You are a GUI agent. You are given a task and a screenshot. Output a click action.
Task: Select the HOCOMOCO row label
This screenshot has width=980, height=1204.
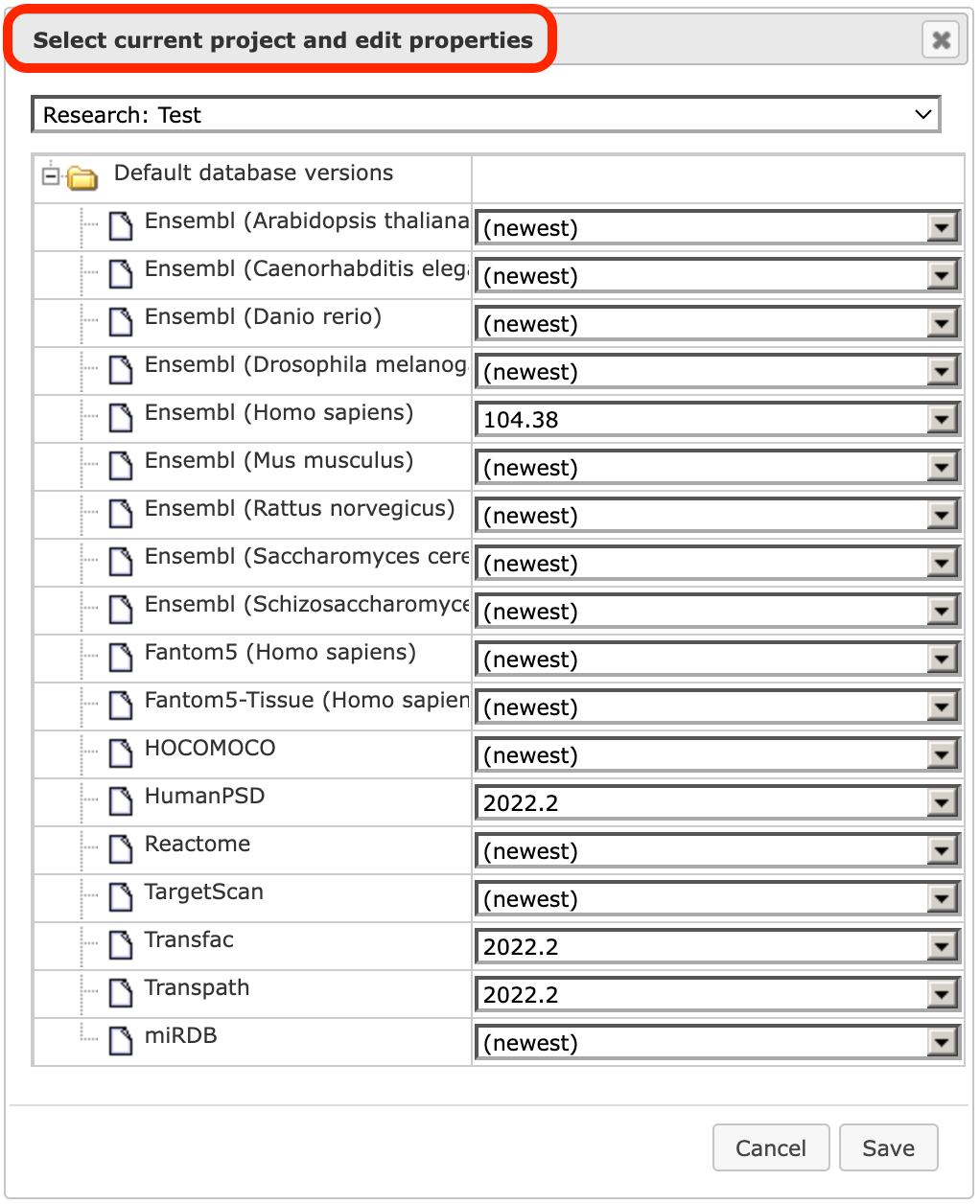(210, 748)
